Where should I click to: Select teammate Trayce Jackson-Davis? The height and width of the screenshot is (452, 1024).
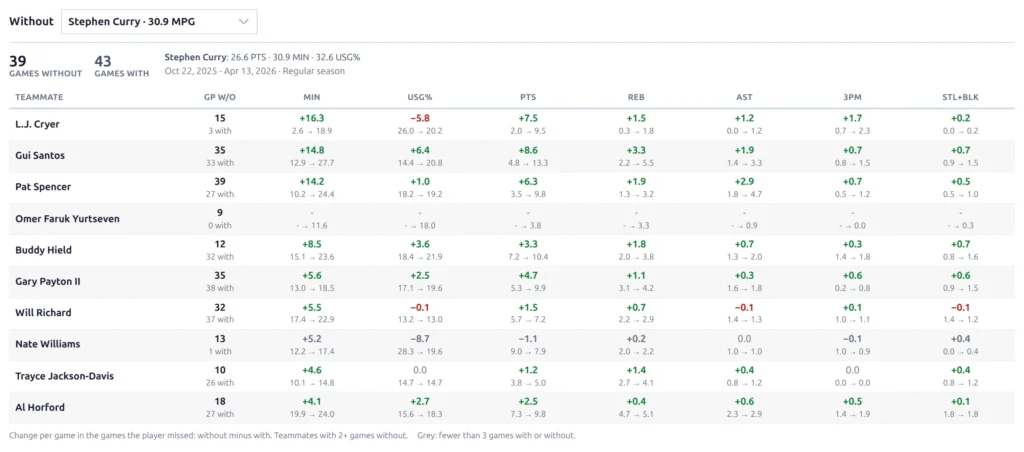click(63, 376)
